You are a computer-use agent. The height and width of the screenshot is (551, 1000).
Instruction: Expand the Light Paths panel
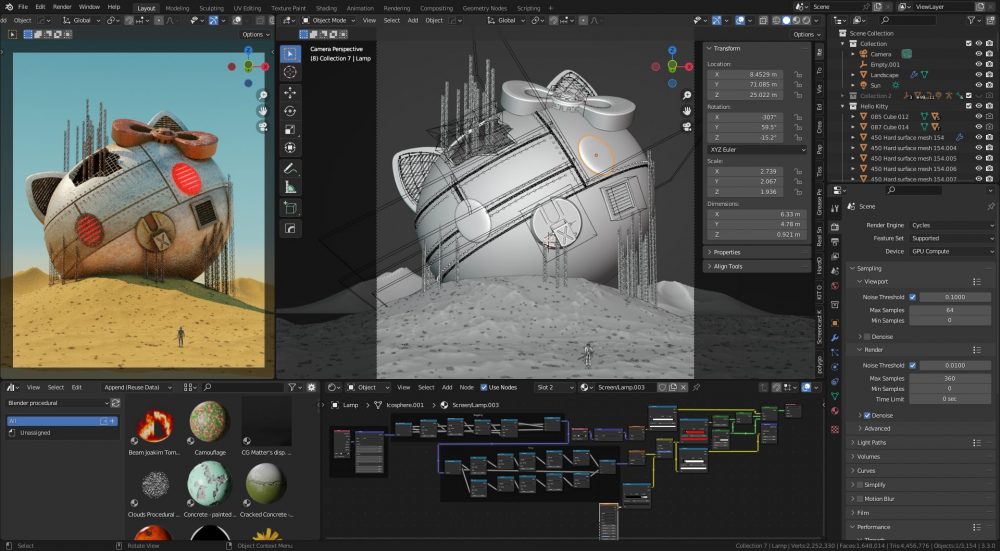click(872, 442)
